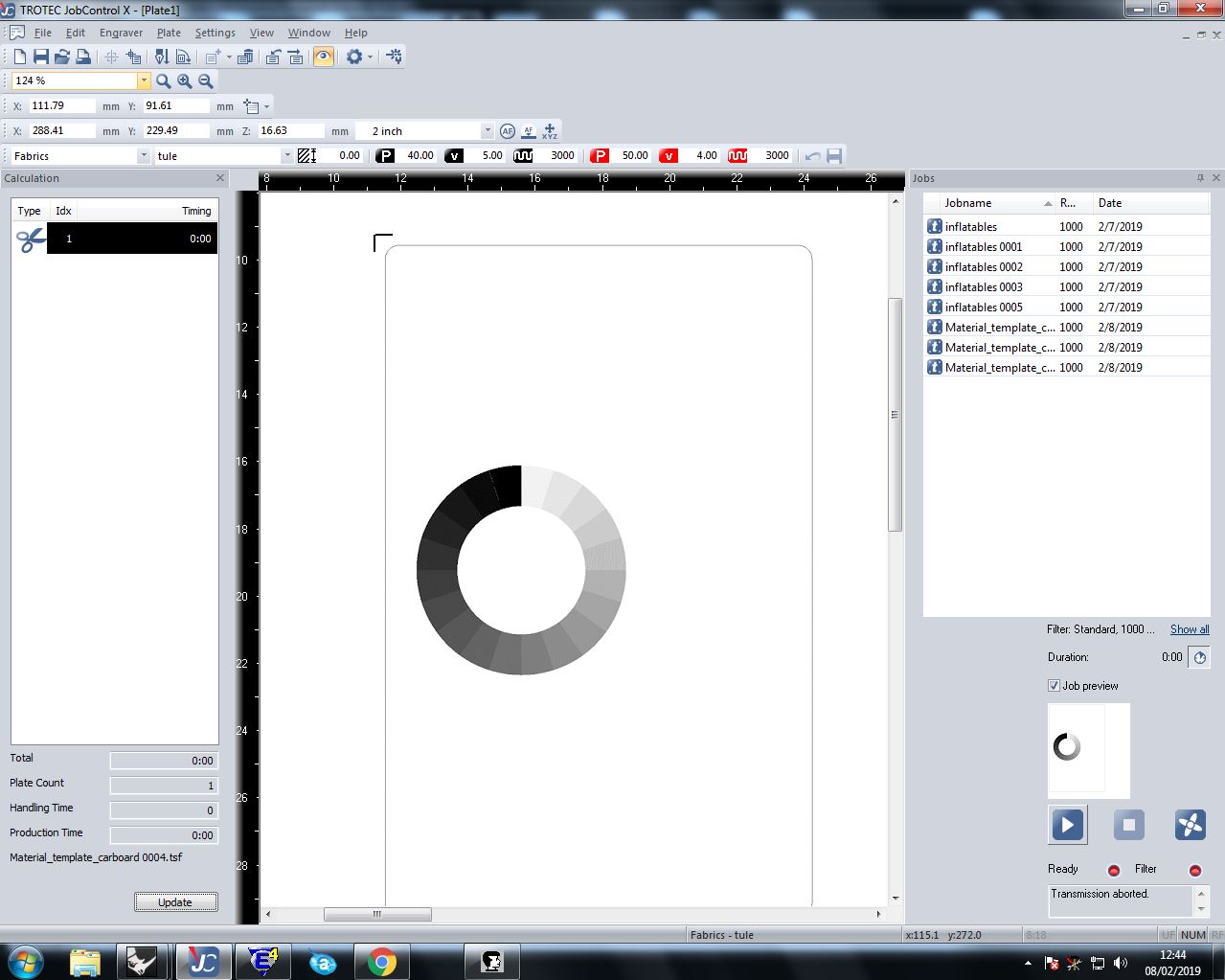Click the horizontal scrollbar thumb under the plate
1225x980 pixels.
(x=377, y=914)
